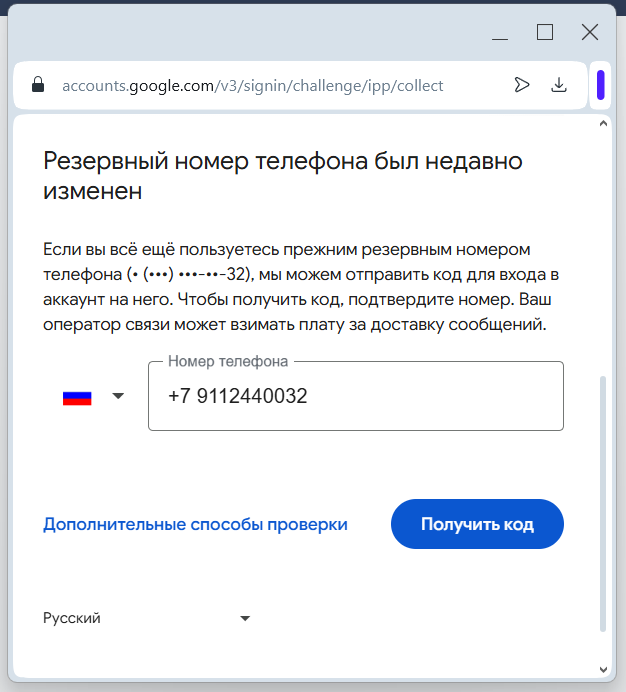The image size is (626, 692).
Task: Click the Резервный номер телефона heading
Action: pos(283,175)
